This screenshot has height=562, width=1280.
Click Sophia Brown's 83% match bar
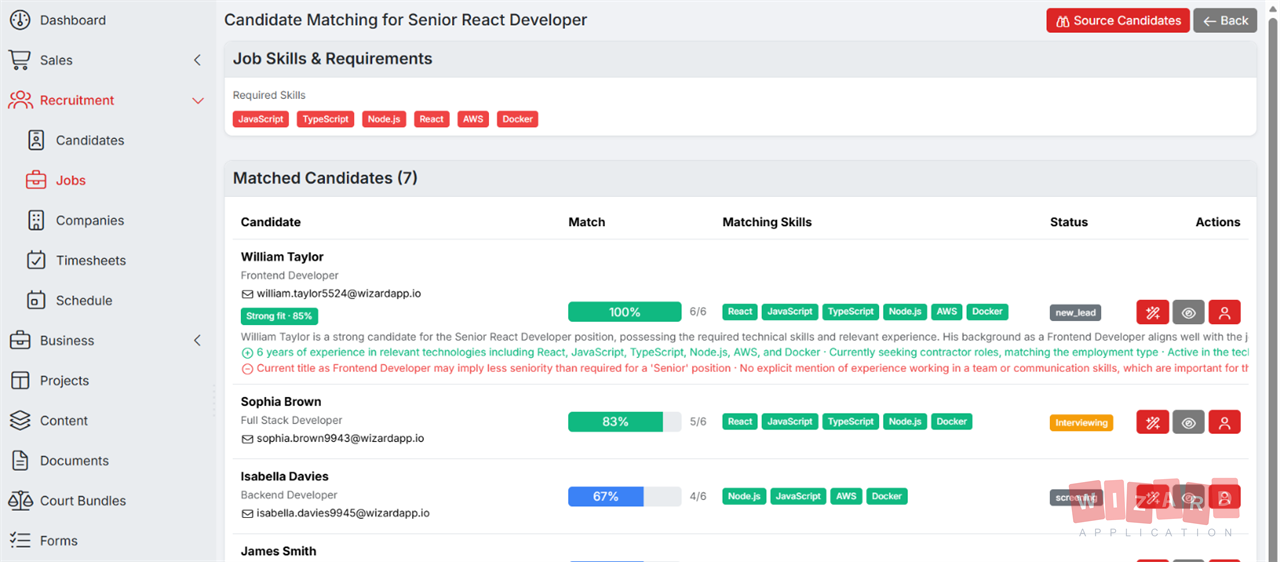pyautogui.click(x=625, y=422)
